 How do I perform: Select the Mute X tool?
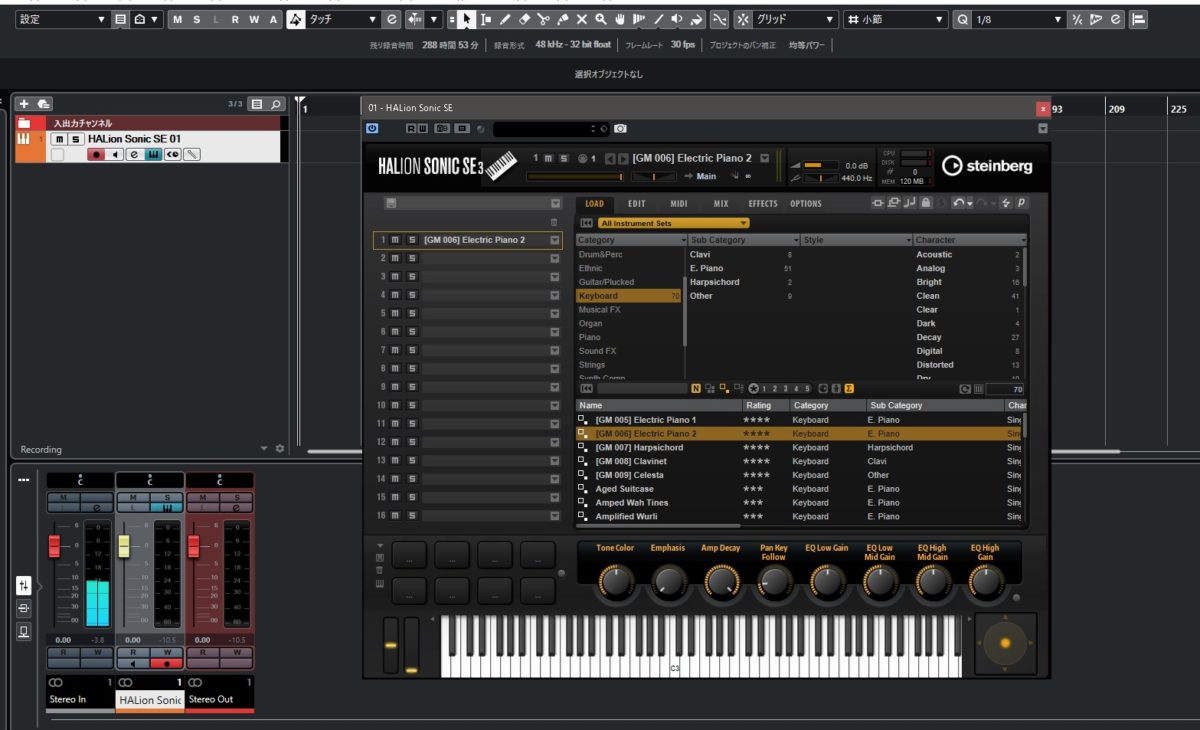tap(581, 19)
